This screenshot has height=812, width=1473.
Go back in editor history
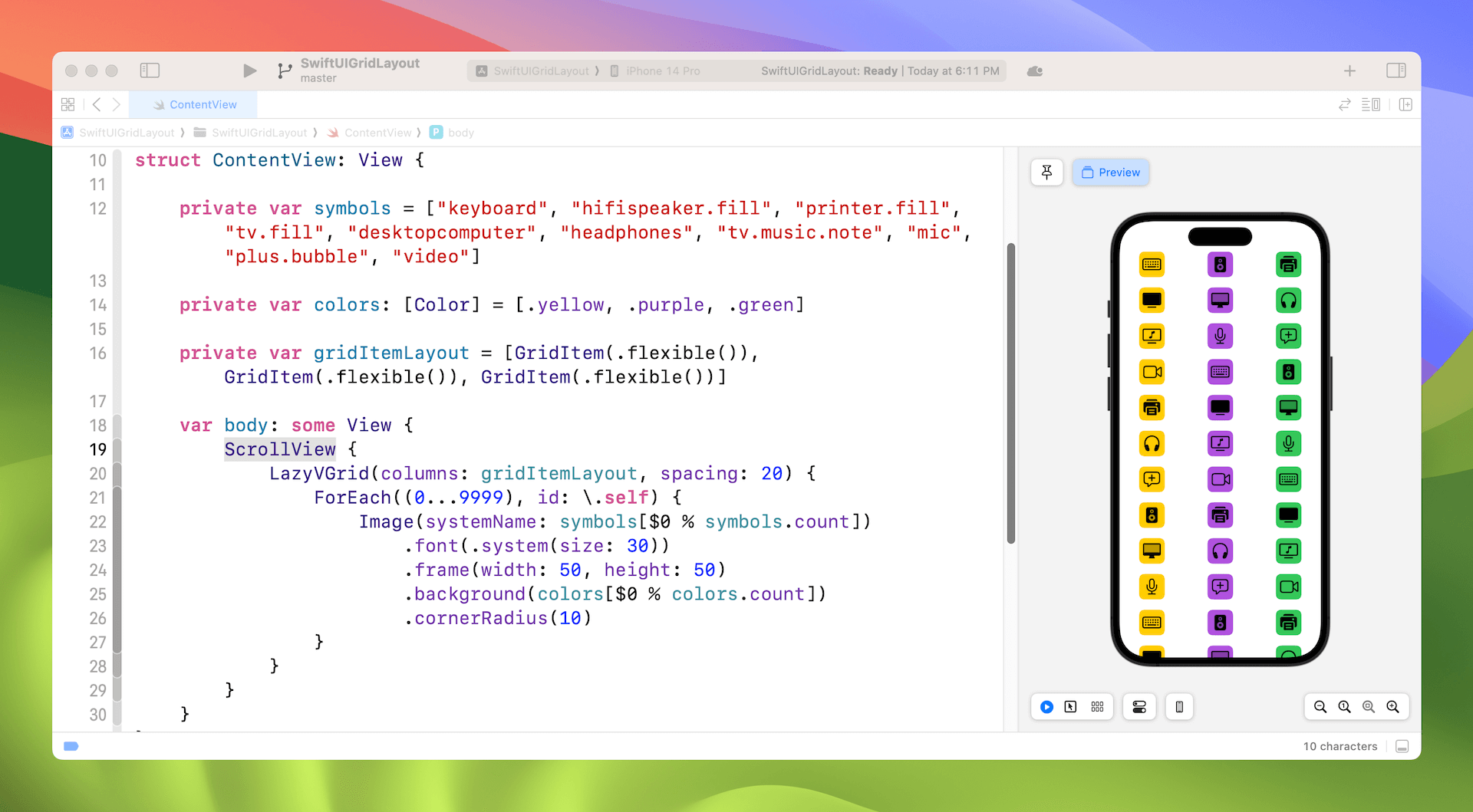tap(97, 104)
